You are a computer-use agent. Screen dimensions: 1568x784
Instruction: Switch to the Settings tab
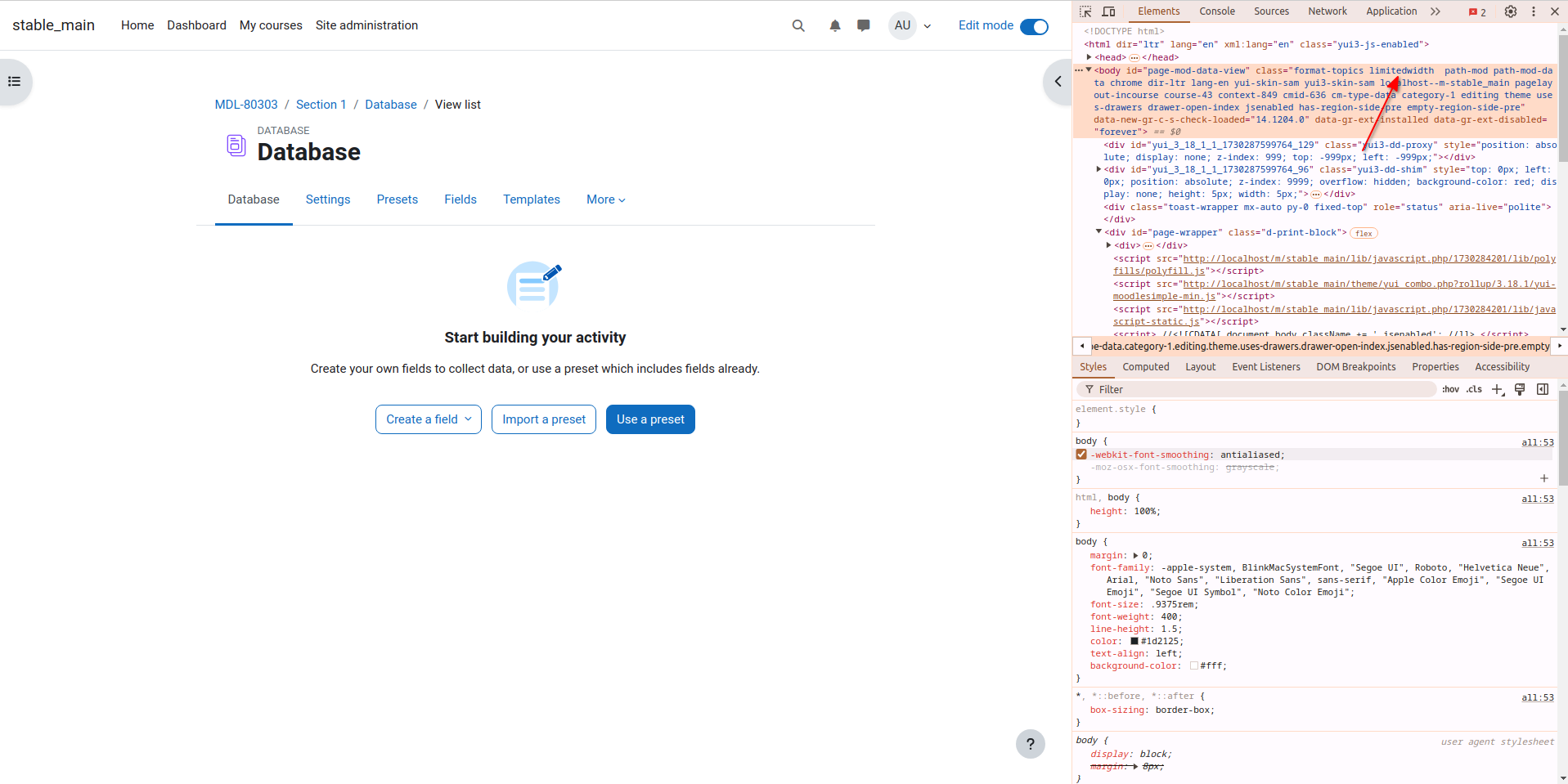click(328, 199)
